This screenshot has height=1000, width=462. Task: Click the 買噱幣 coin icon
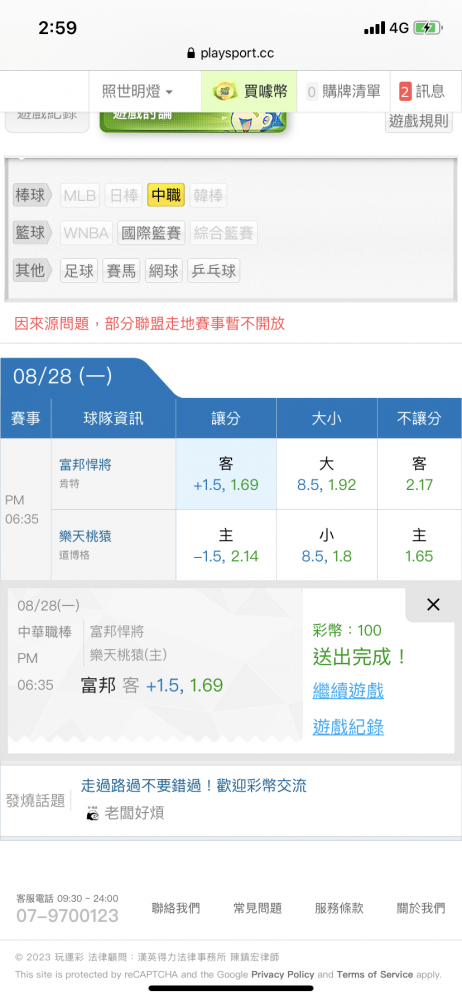[x=225, y=92]
